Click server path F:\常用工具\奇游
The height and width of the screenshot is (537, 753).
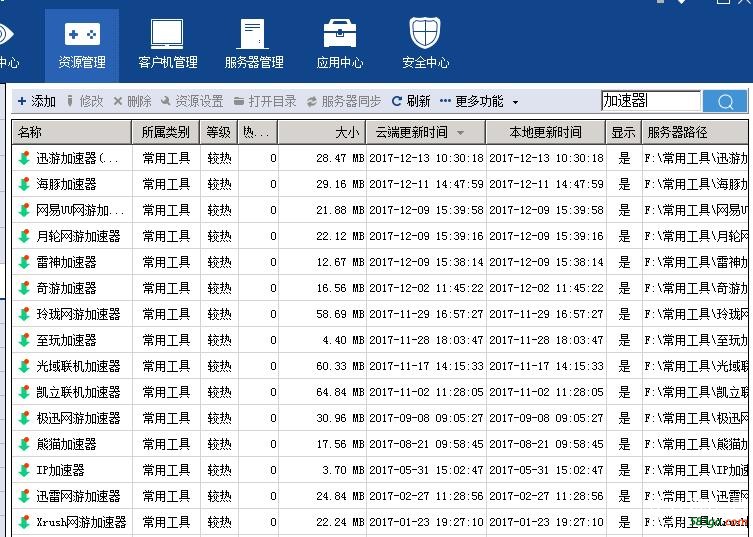(696, 288)
